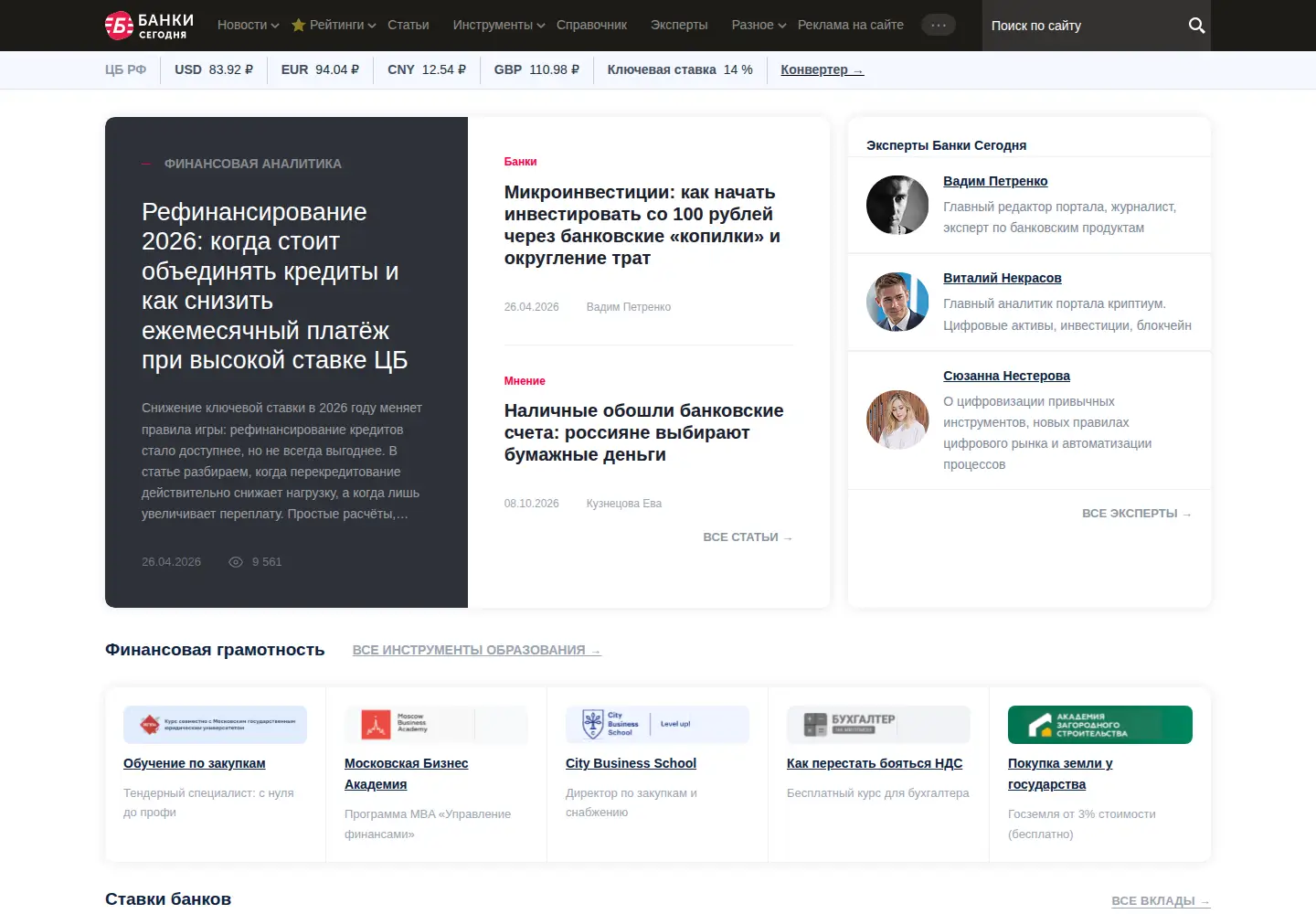Viewport: 1316px width, 914px height.
Task: Click author name Кузнецова Ева
Action: point(624,504)
